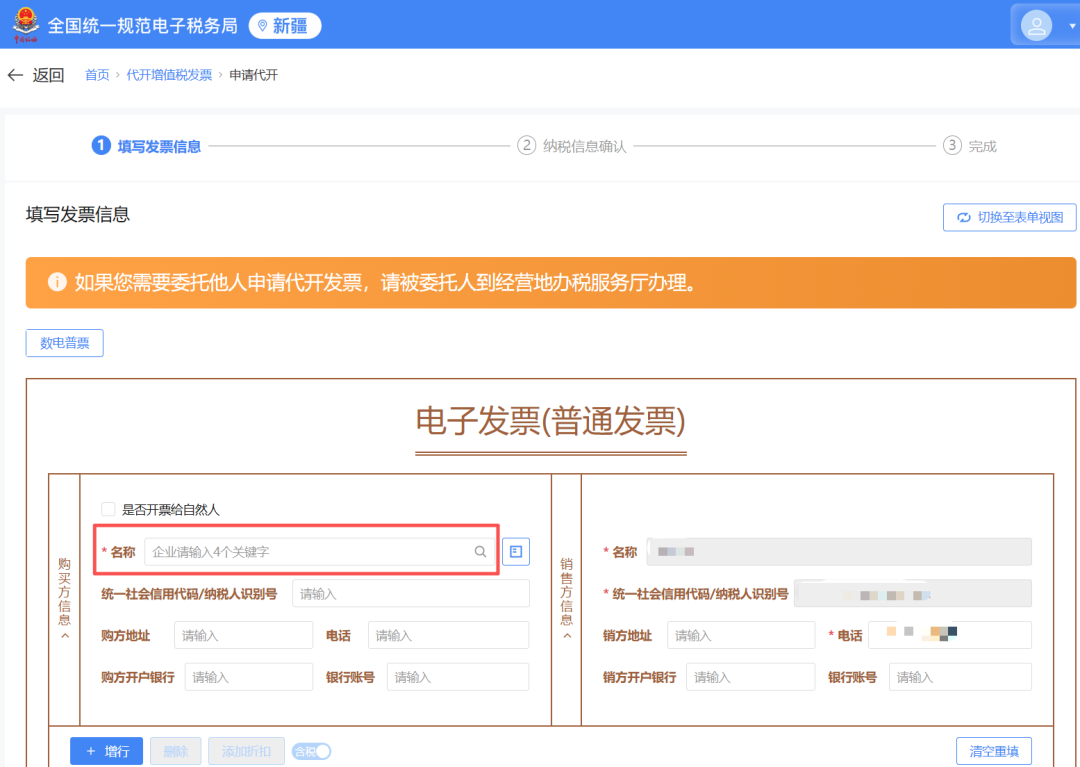This screenshot has width=1080, height=767.
Task: Click buyer 名称 search input field
Action: tap(320, 551)
